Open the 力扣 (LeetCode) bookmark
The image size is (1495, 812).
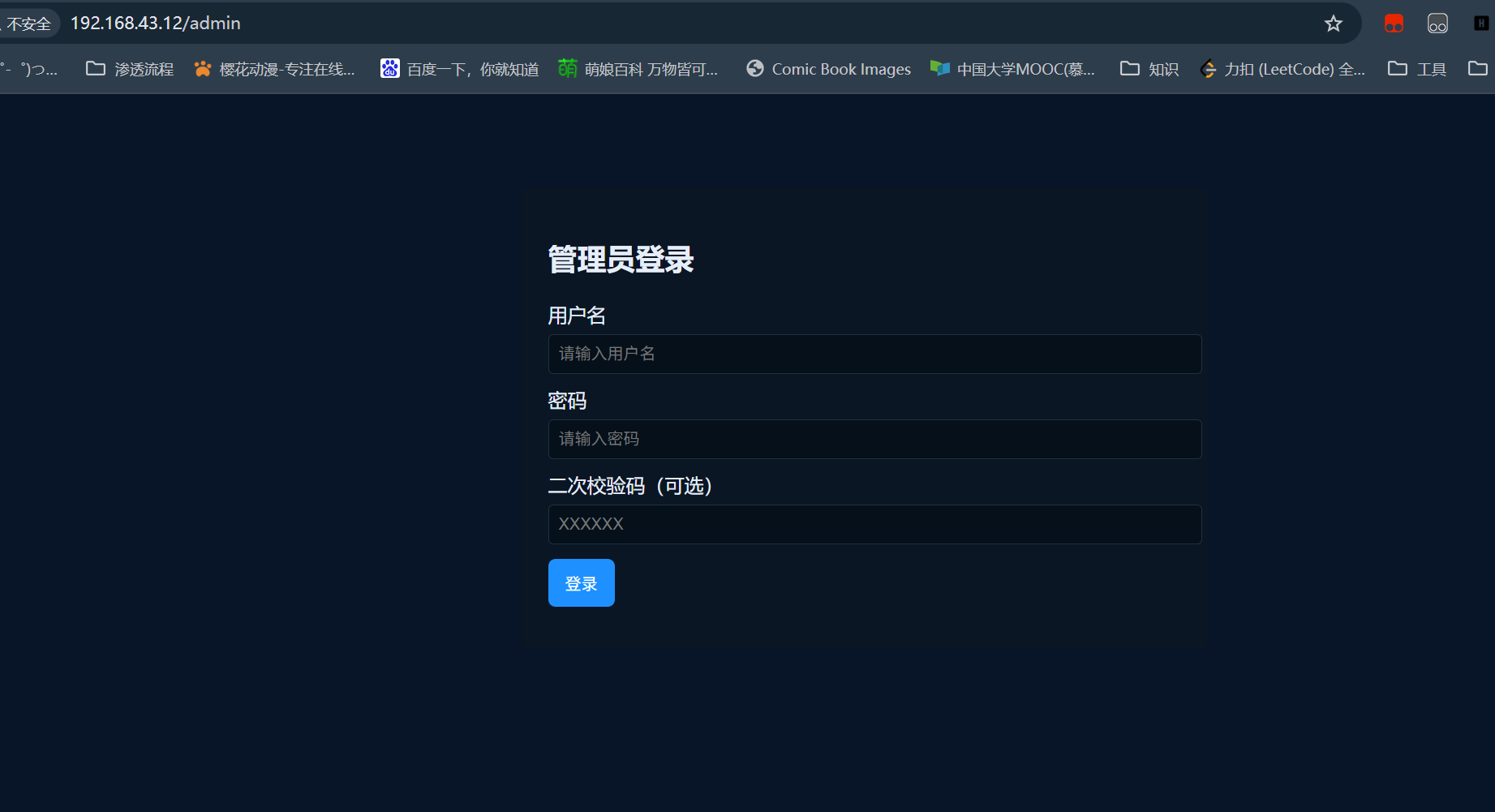(1282, 69)
